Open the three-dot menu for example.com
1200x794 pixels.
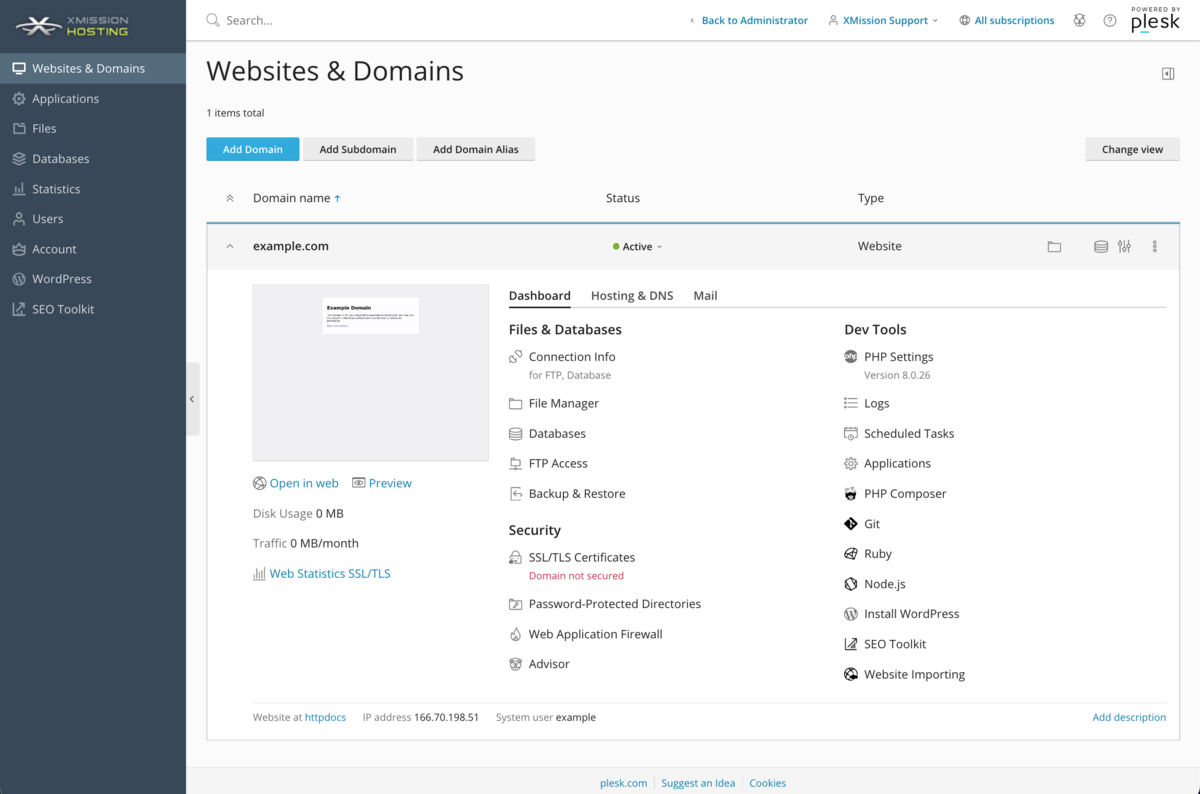[x=1155, y=247]
